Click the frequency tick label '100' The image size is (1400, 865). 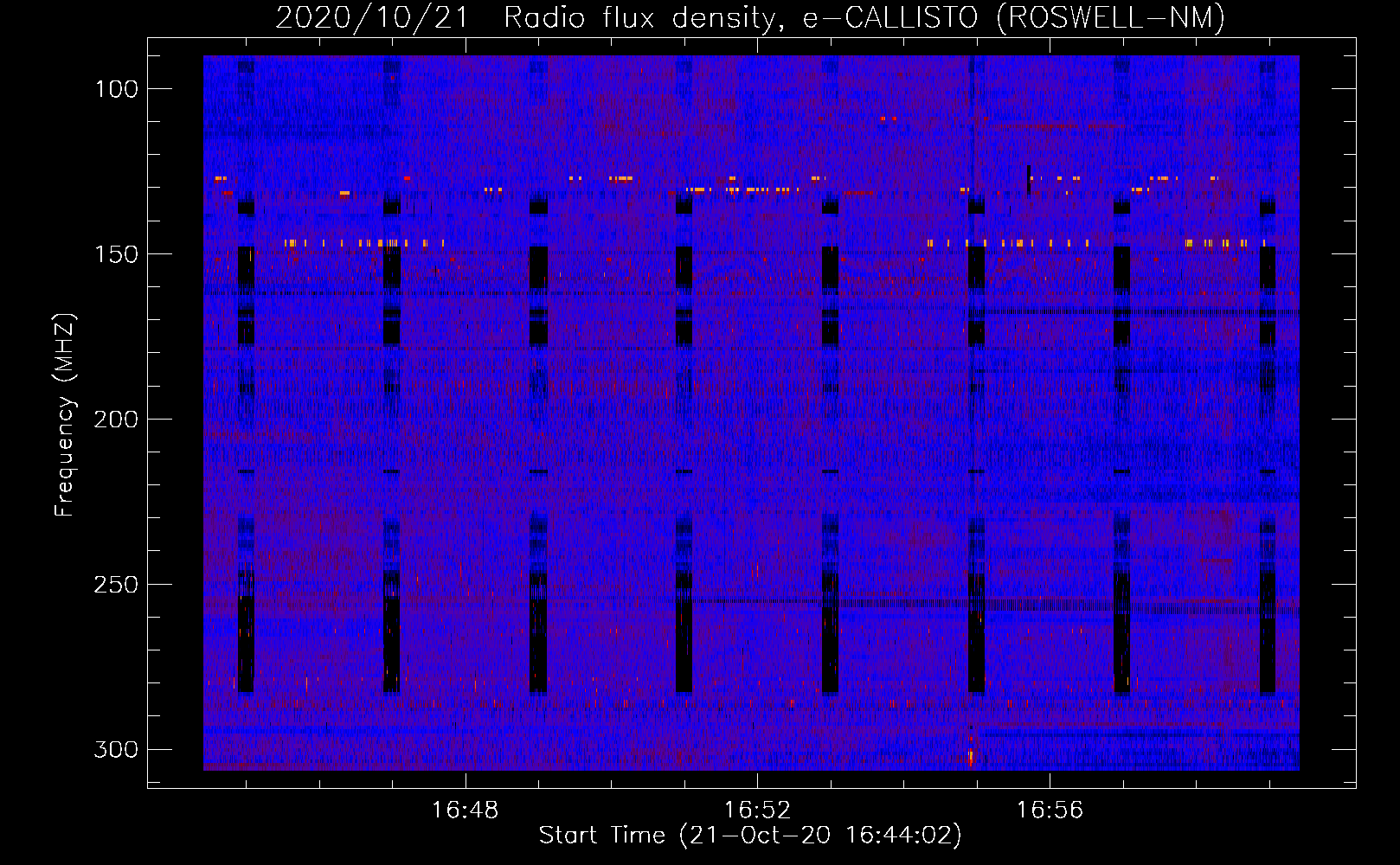(x=115, y=89)
